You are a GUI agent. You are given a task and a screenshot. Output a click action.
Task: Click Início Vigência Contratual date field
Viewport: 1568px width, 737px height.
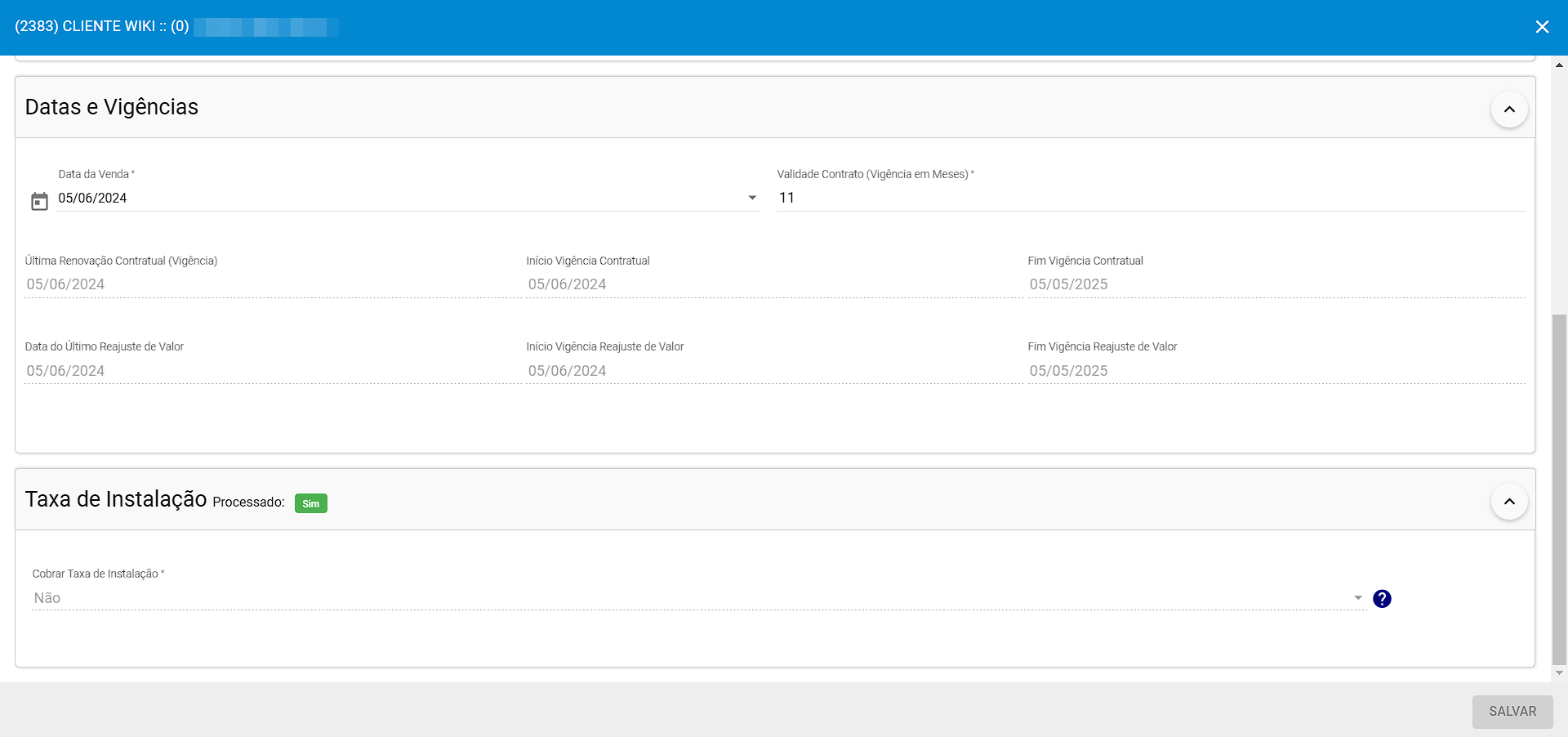[773, 284]
